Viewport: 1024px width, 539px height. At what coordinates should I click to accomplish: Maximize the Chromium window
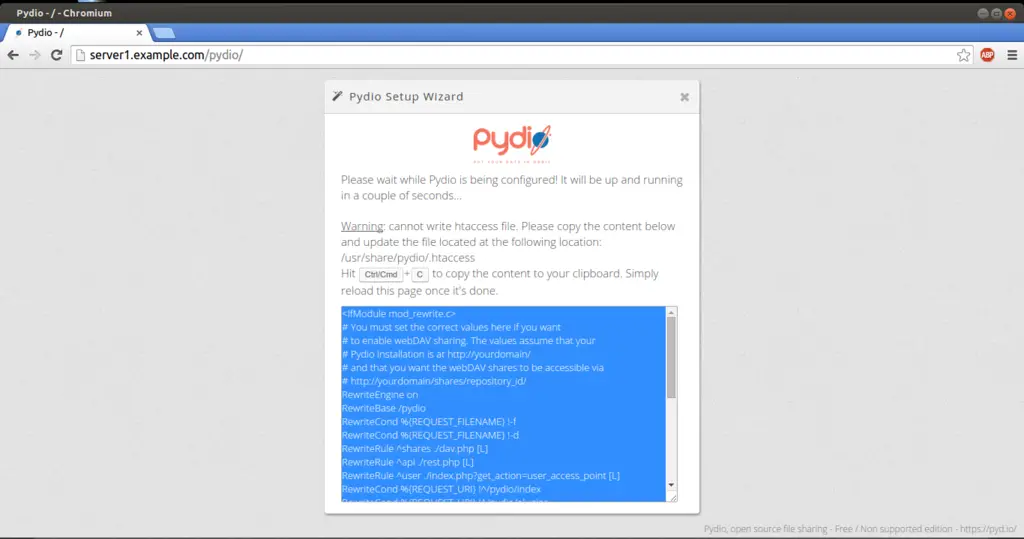pos(996,13)
